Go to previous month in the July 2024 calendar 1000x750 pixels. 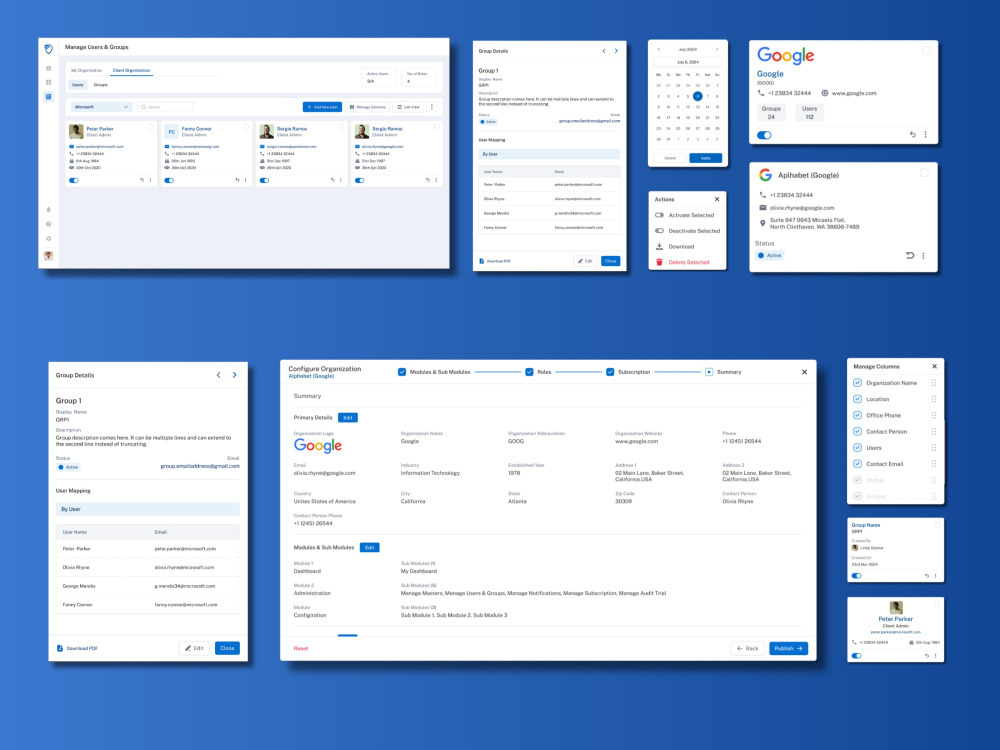pos(659,49)
